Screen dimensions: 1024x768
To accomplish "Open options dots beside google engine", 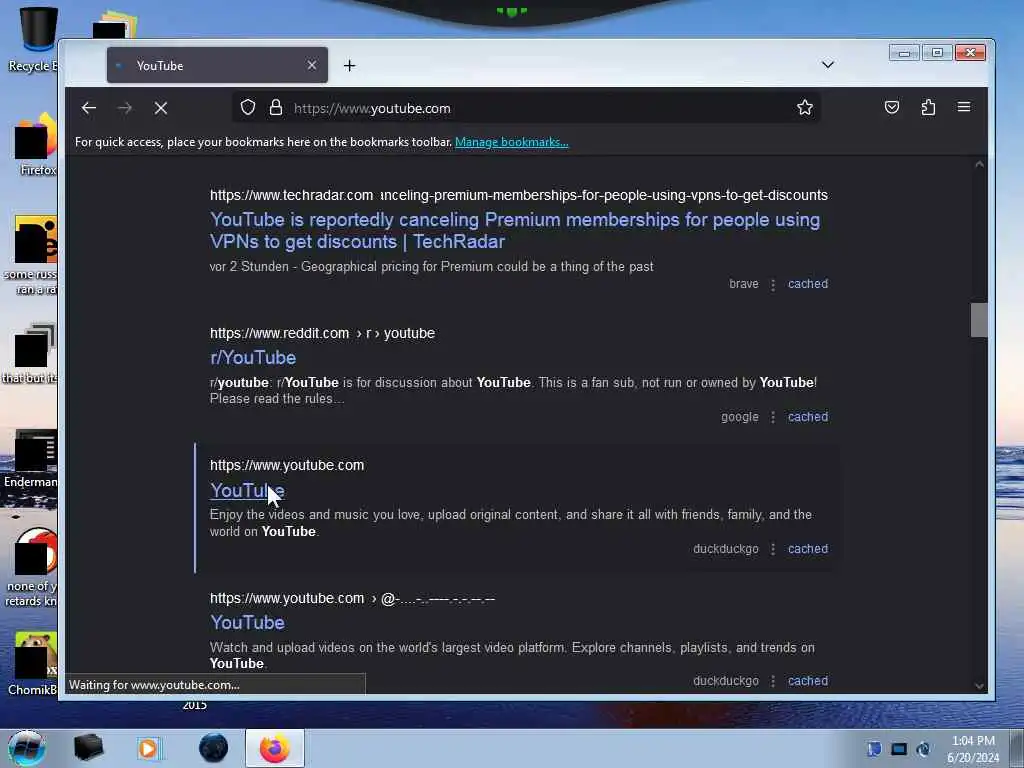I will 773,417.
